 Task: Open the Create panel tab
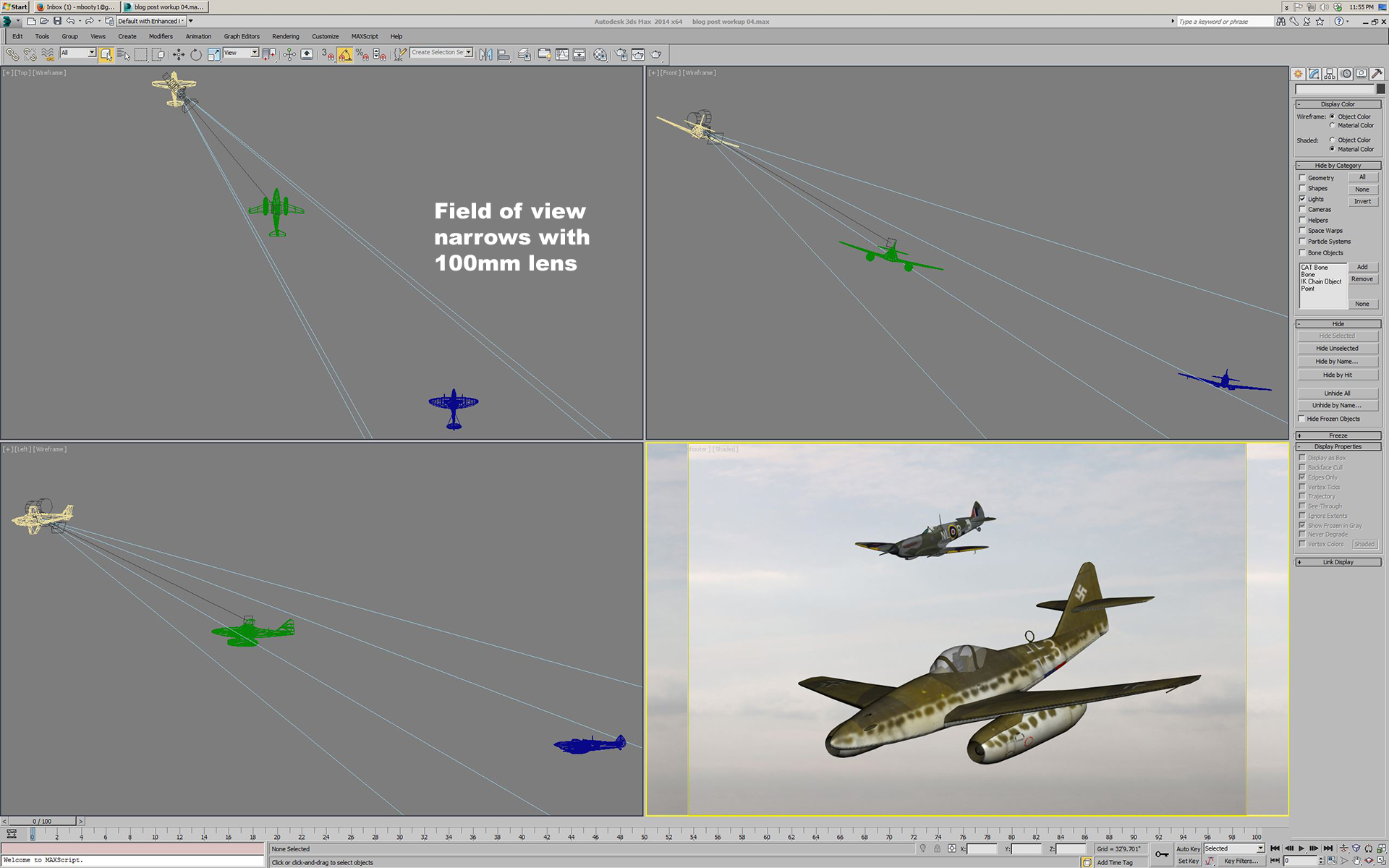point(1299,74)
